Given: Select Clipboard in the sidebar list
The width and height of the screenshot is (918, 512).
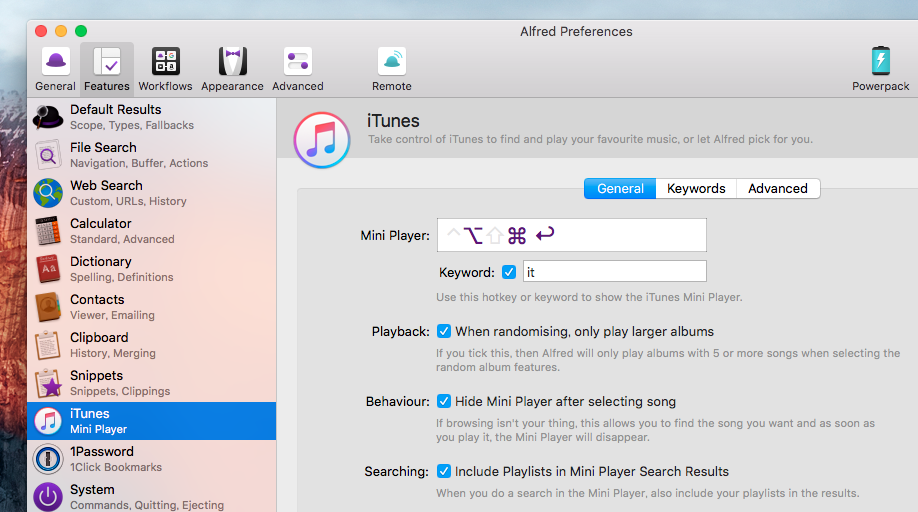Looking at the screenshot, I should tap(150, 345).
